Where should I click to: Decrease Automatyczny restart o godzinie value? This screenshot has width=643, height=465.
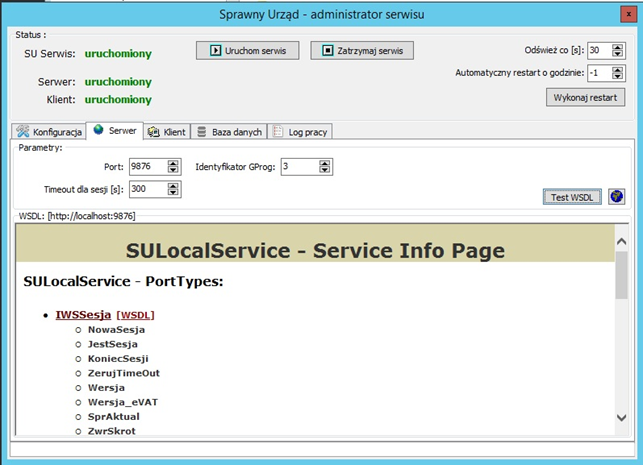[x=617, y=77]
